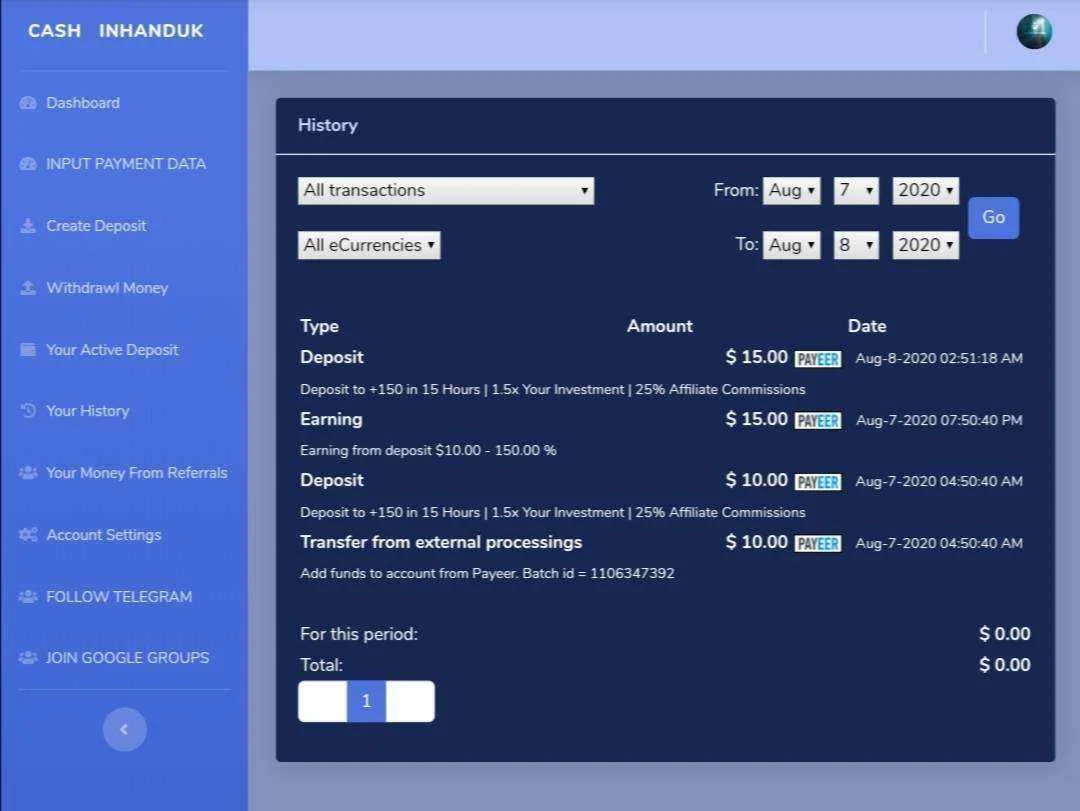Follow the FOLLOW TELEGRAM link
1080x811 pixels.
[x=119, y=596]
